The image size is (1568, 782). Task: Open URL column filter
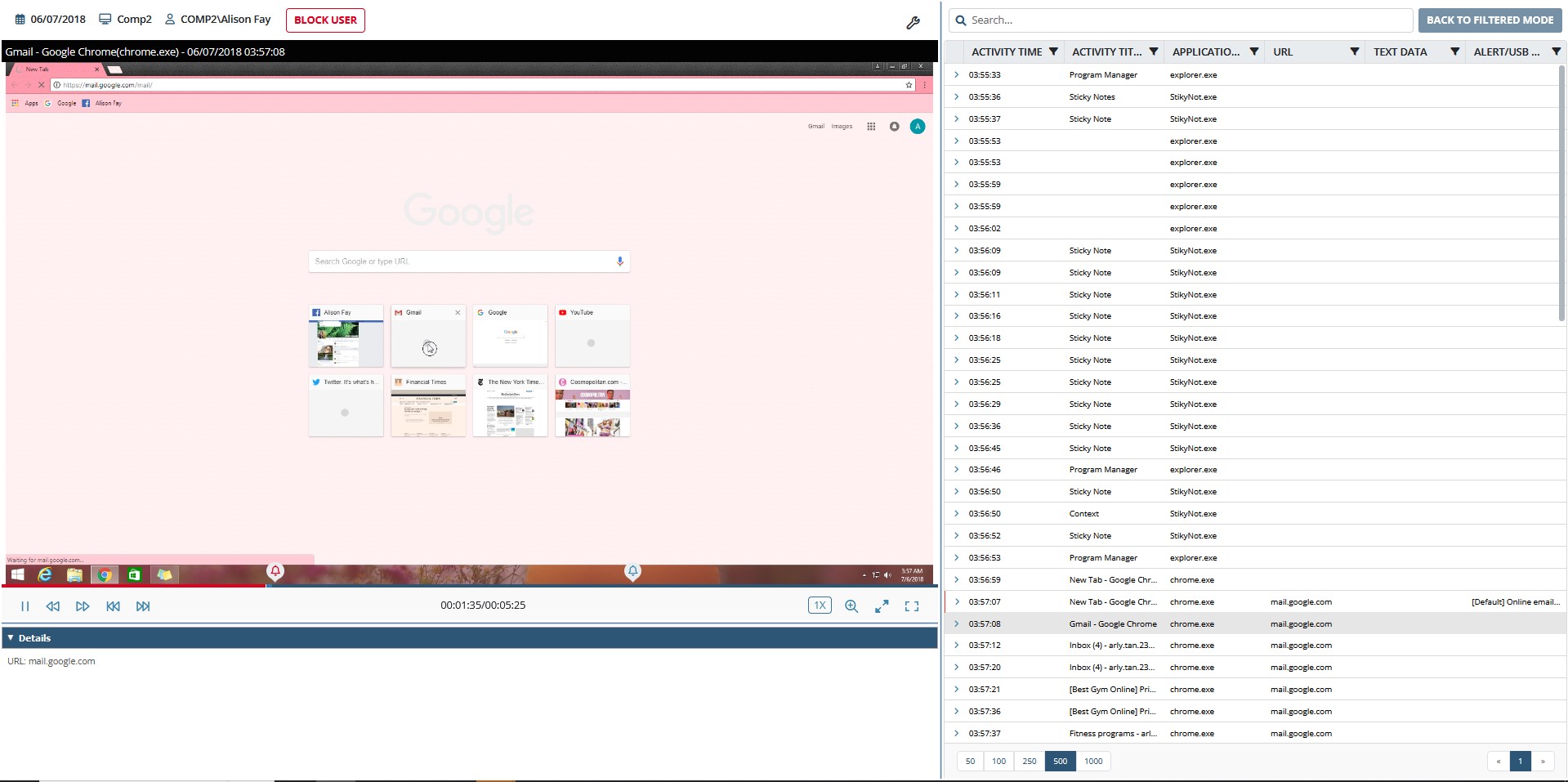1355,51
